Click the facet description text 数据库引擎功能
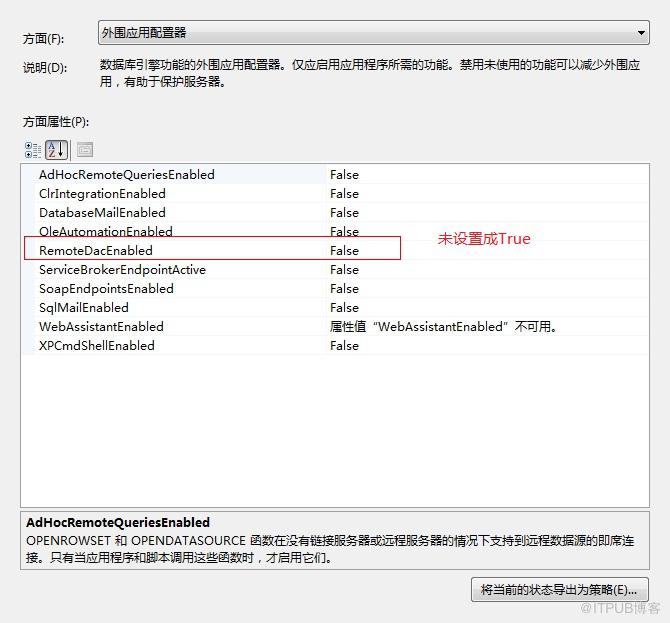670x623 pixels. [x=370, y=73]
